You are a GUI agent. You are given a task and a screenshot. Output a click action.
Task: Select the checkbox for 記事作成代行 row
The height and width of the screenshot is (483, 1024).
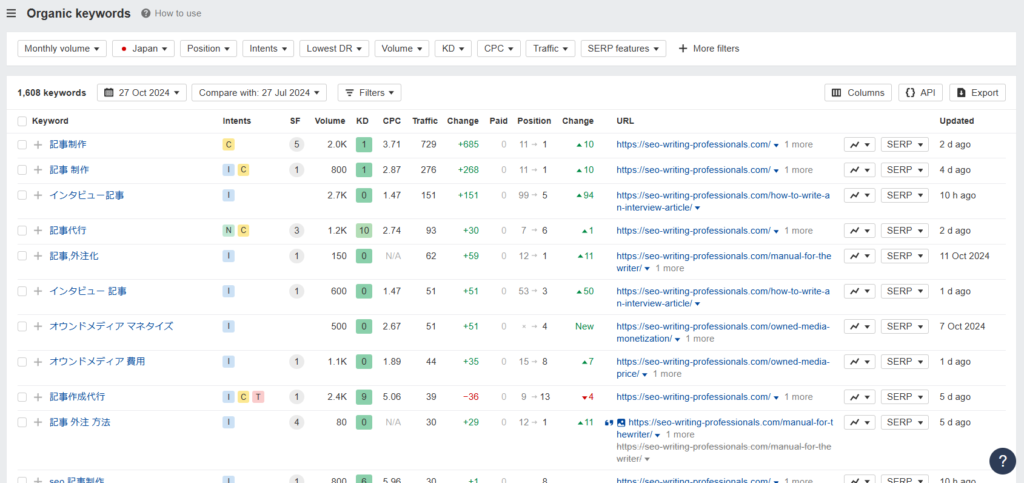click(22, 397)
